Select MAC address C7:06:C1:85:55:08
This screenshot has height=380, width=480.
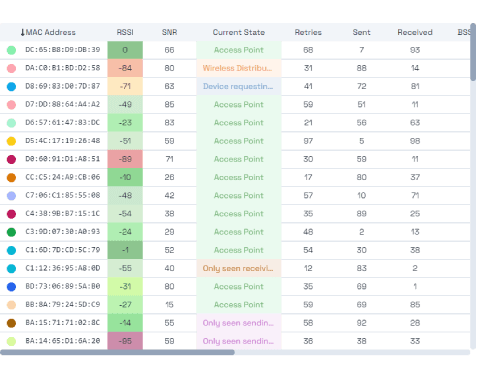click(x=63, y=195)
